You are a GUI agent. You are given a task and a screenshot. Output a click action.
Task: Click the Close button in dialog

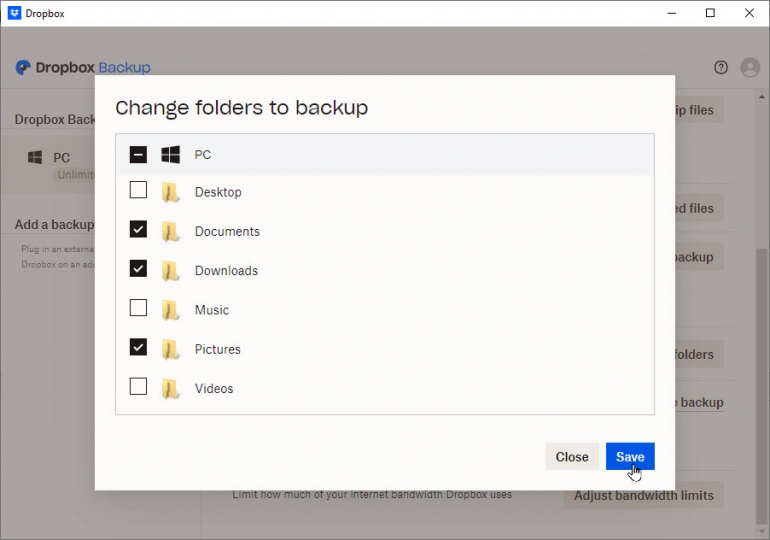(572, 457)
